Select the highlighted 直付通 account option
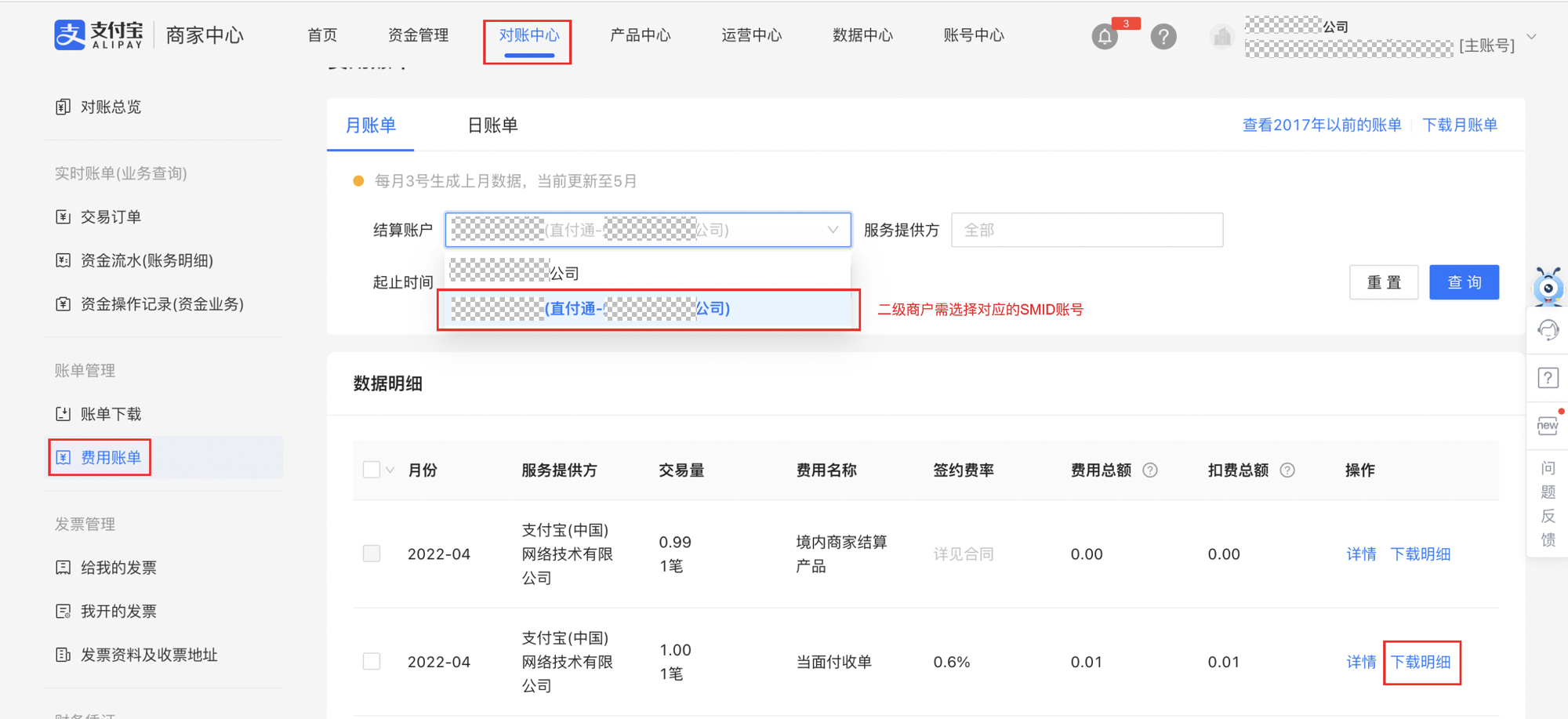The image size is (1568, 719). coord(648,309)
